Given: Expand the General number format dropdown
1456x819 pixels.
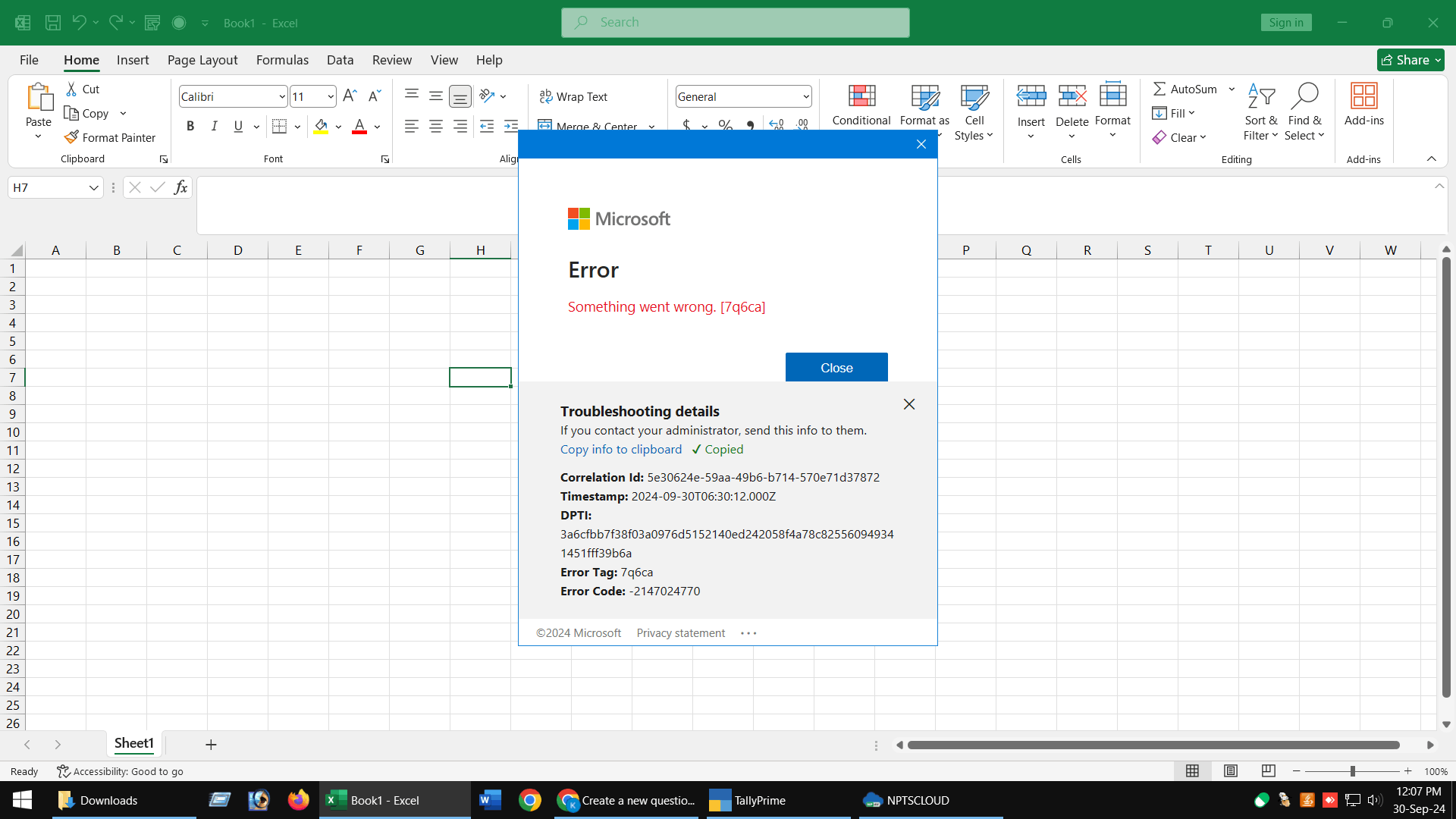Looking at the screenshot, I should (805, 96).
